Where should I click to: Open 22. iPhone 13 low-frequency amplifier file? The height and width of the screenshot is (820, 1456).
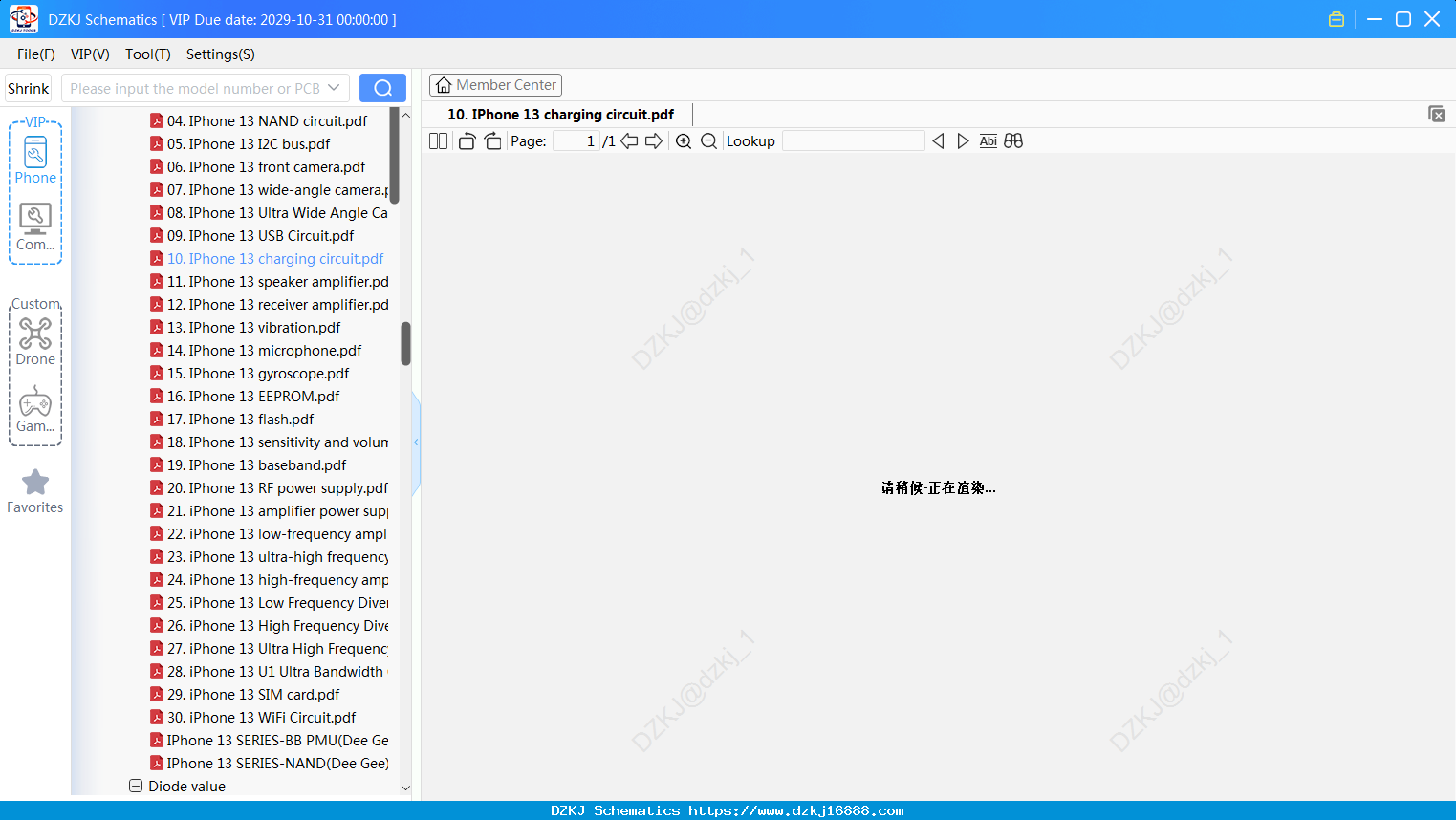277,534
